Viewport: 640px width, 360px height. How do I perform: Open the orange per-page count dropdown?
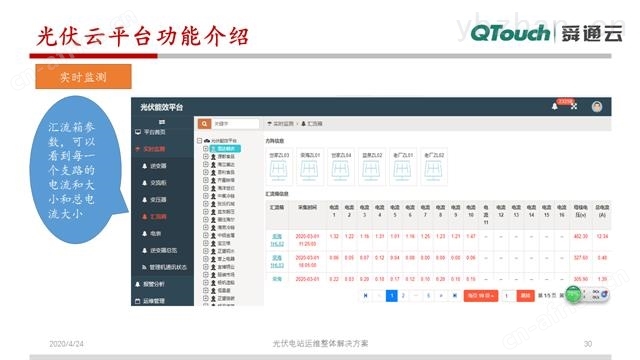click(x=481, y=296)
